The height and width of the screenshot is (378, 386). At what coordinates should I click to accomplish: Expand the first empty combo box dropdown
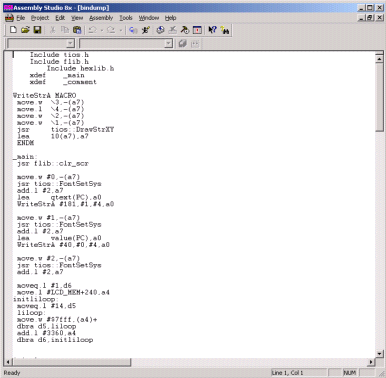[70, 43]
